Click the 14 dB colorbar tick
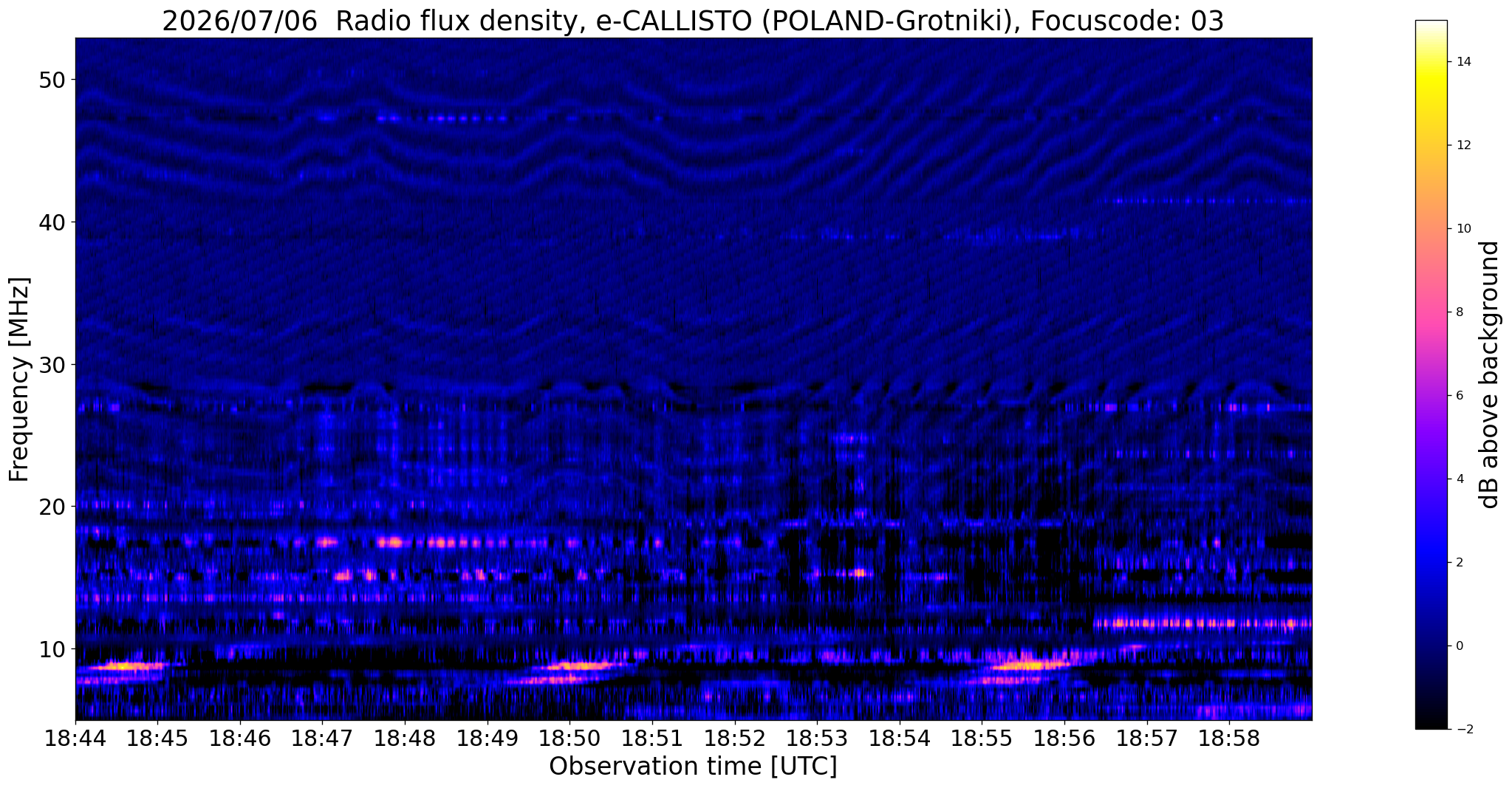The image size is (1512, 788). pyautogui.click(x=1461, y=62)
